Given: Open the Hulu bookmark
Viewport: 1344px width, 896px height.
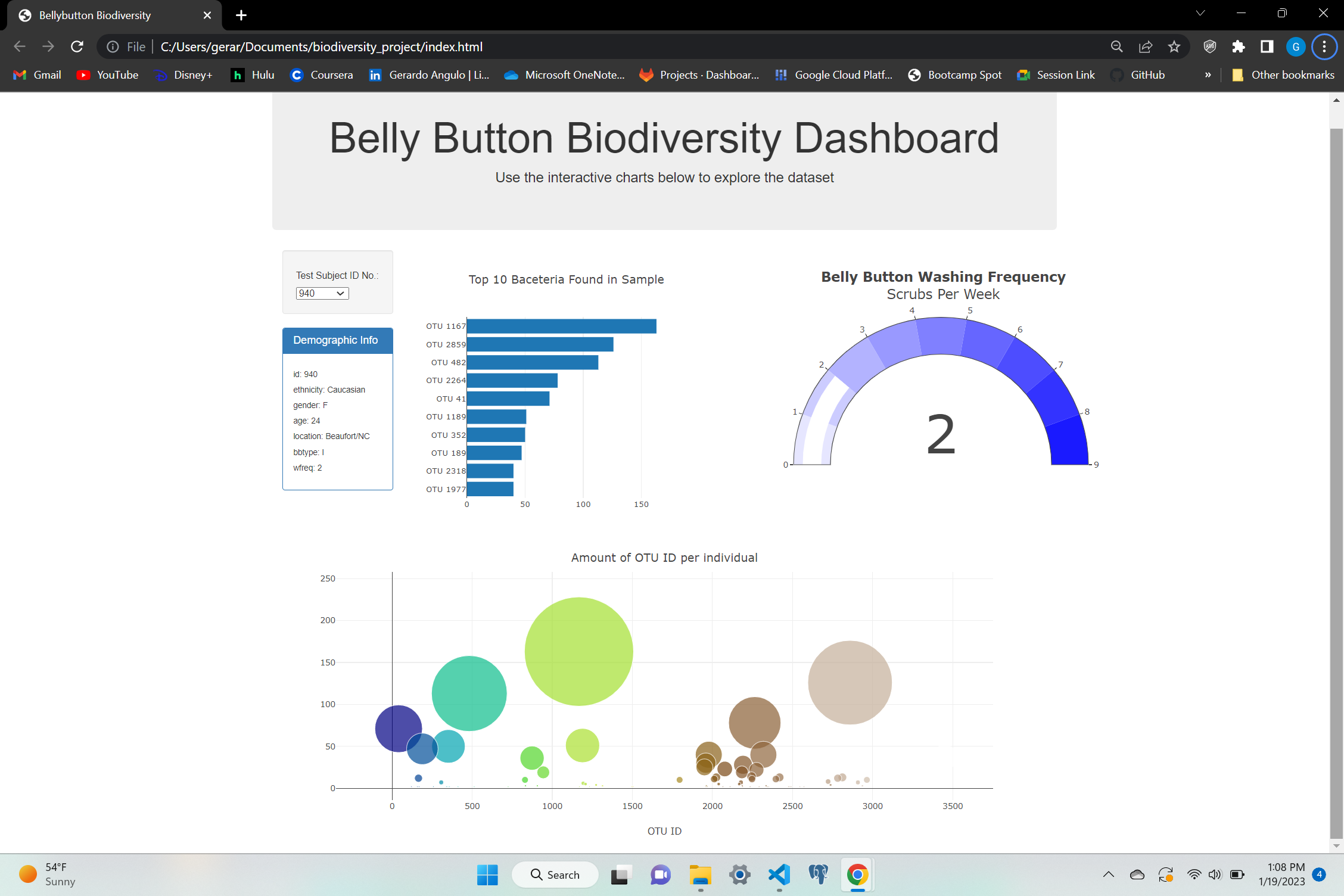Looking at the screenshot, I should coord(253,75).
